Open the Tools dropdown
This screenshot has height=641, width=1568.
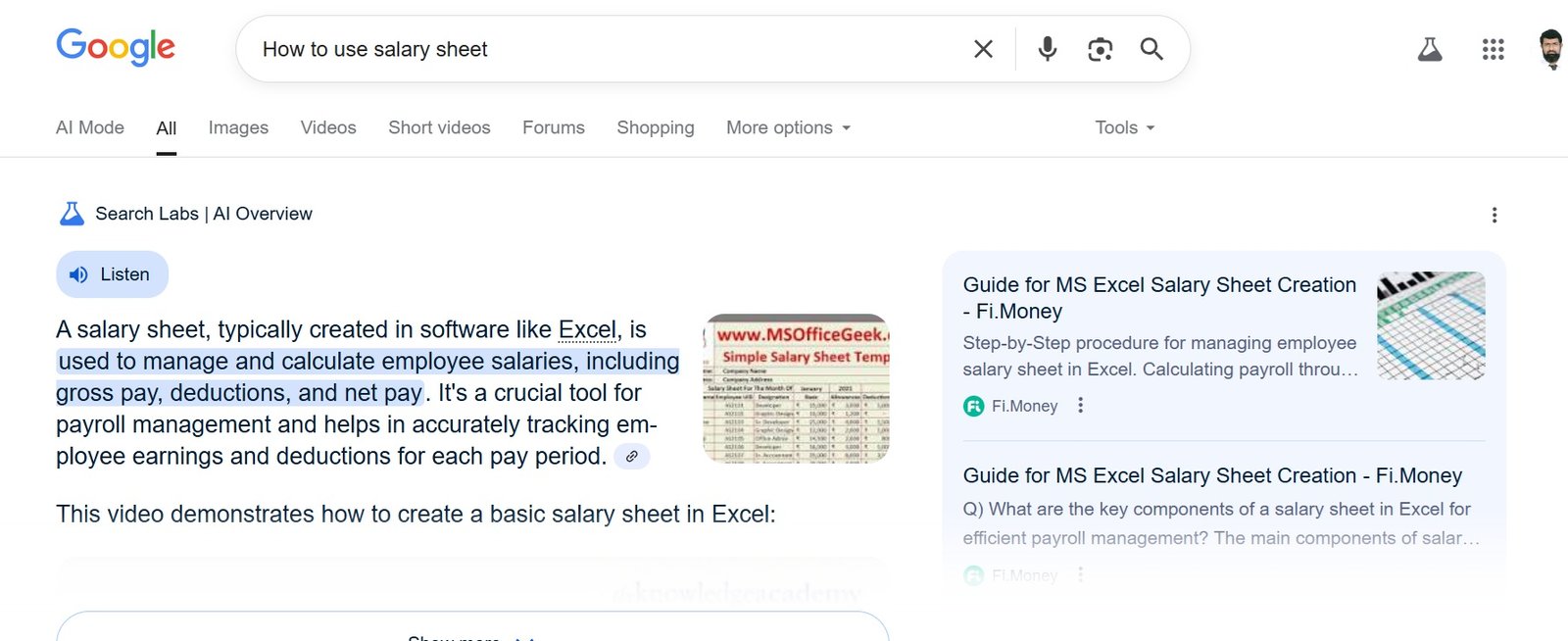[1123, 127]
